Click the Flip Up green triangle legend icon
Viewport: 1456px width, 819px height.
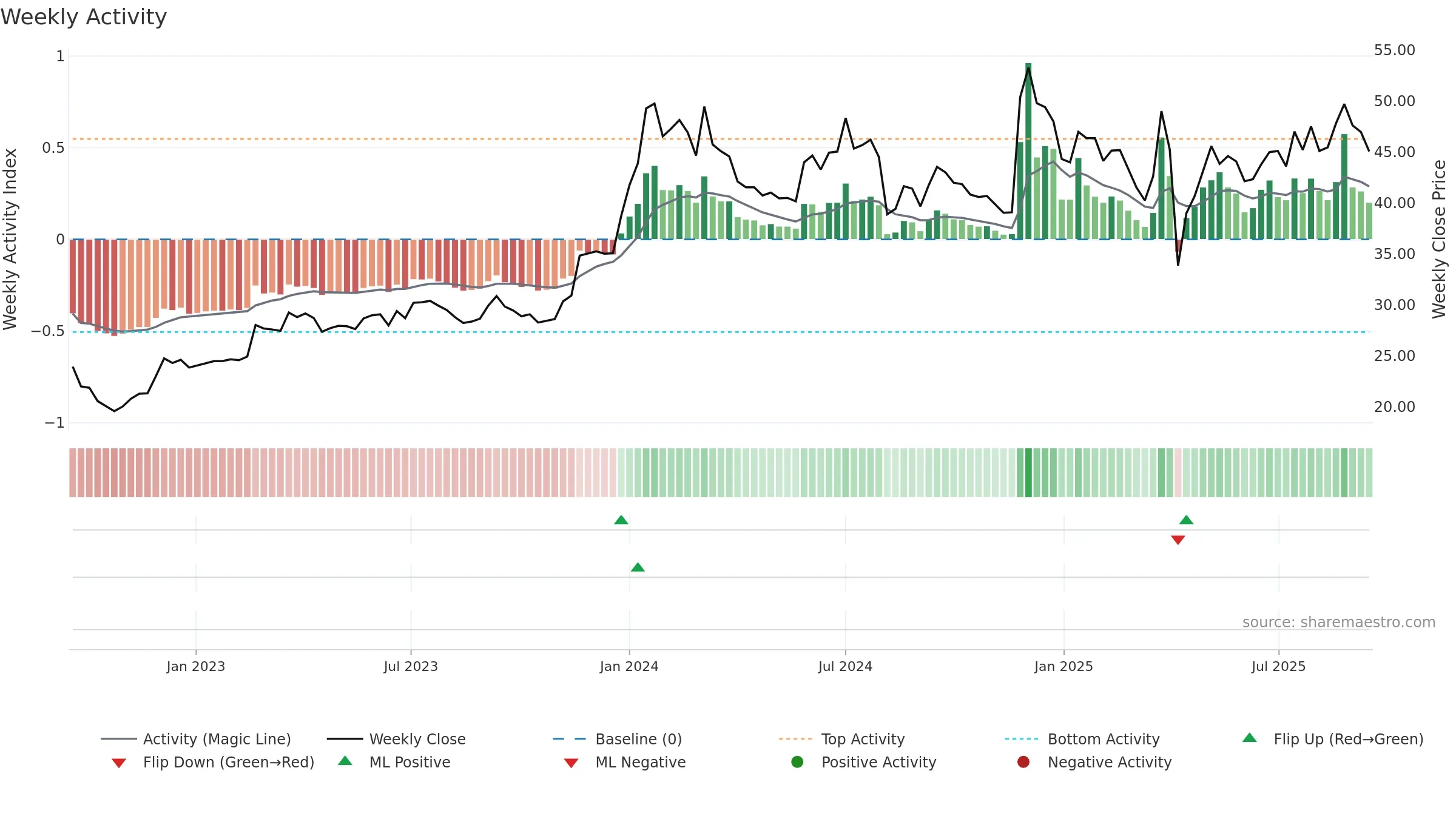pos(1250,738)
